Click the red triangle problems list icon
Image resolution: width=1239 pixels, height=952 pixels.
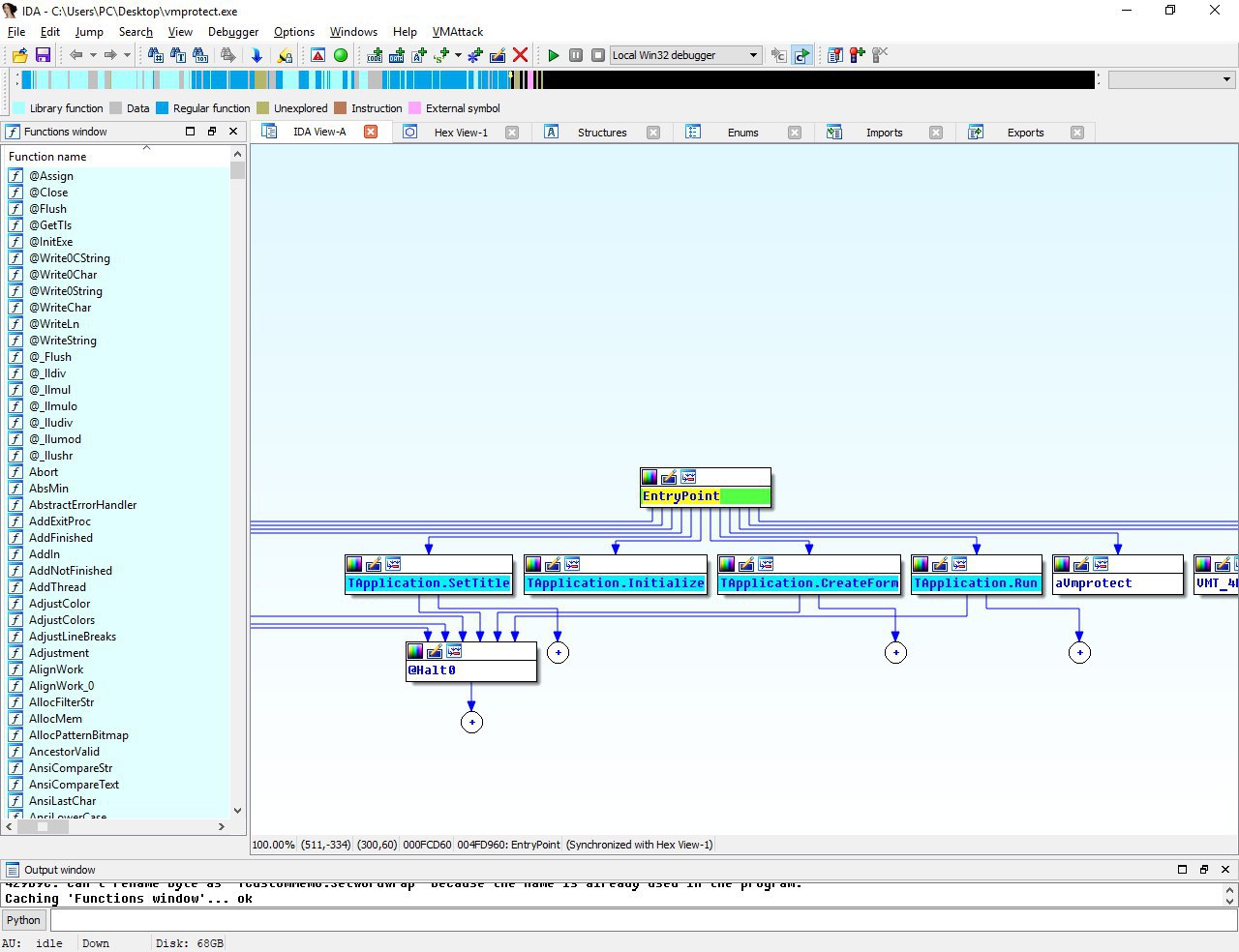click(317, 55)
